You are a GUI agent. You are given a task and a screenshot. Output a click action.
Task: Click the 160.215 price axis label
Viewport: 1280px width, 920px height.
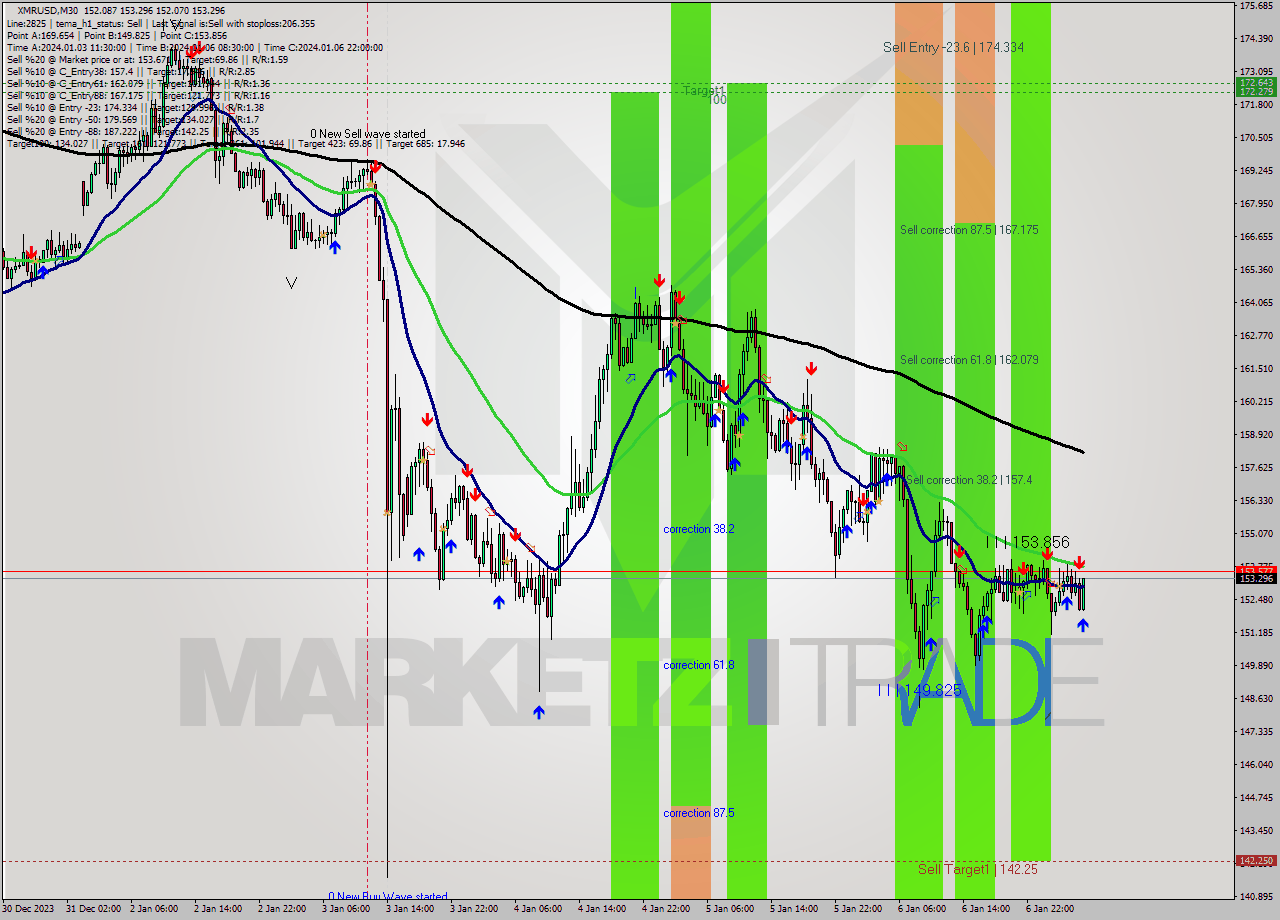(1256, 401)
